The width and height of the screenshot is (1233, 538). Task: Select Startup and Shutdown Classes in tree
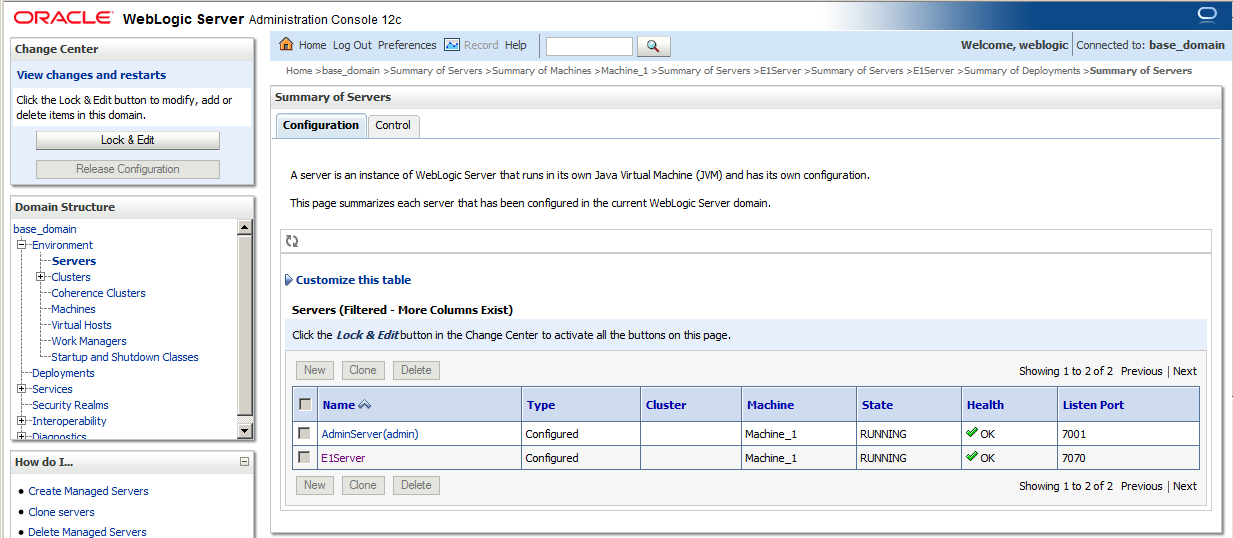pos(125,357)
